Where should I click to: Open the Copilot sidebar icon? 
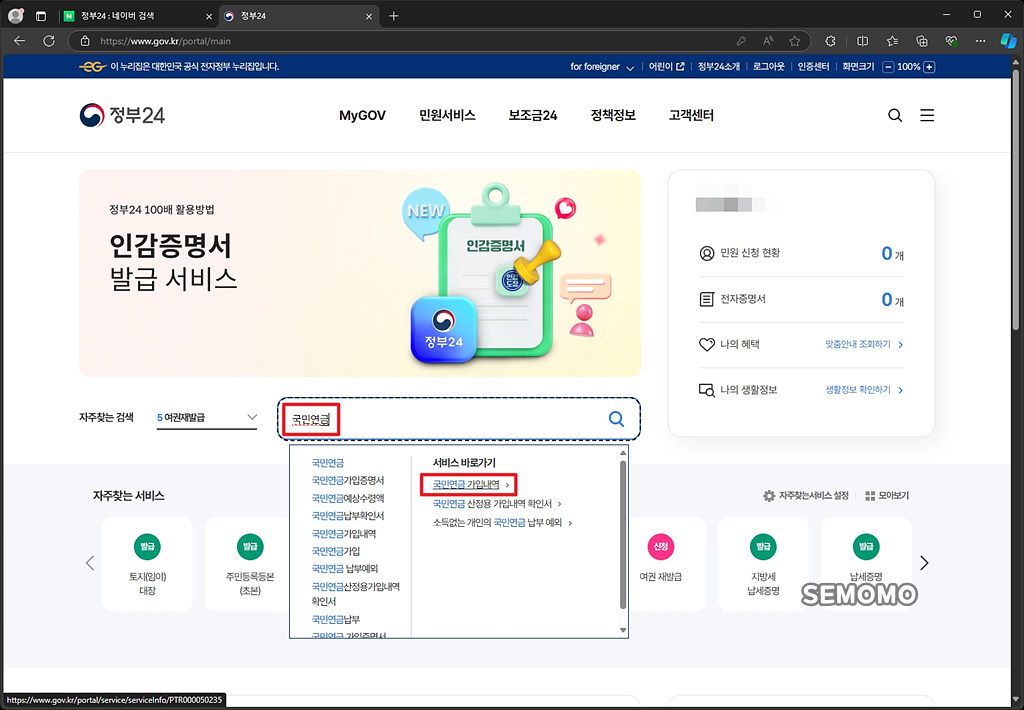[x=1008, y=40]
